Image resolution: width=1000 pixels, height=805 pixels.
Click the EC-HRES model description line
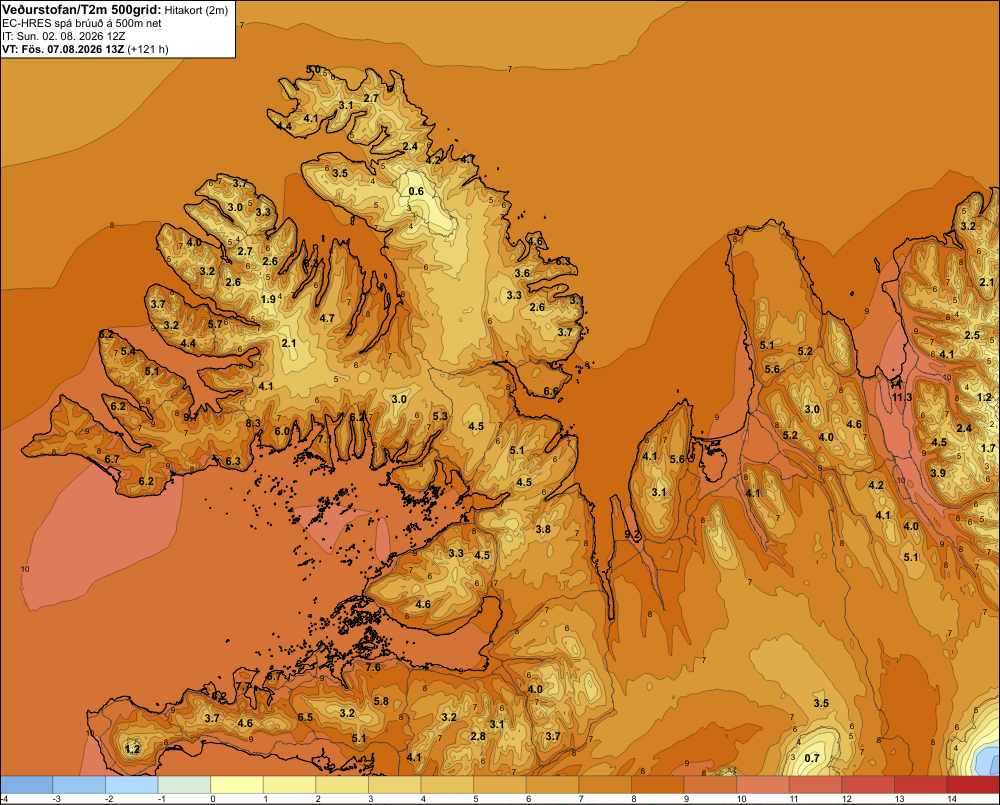(x=82, y=23)
